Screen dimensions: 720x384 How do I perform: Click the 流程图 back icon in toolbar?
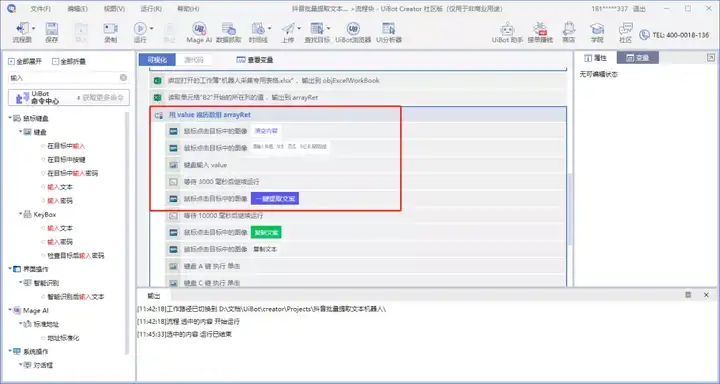[x=22, y=28]
